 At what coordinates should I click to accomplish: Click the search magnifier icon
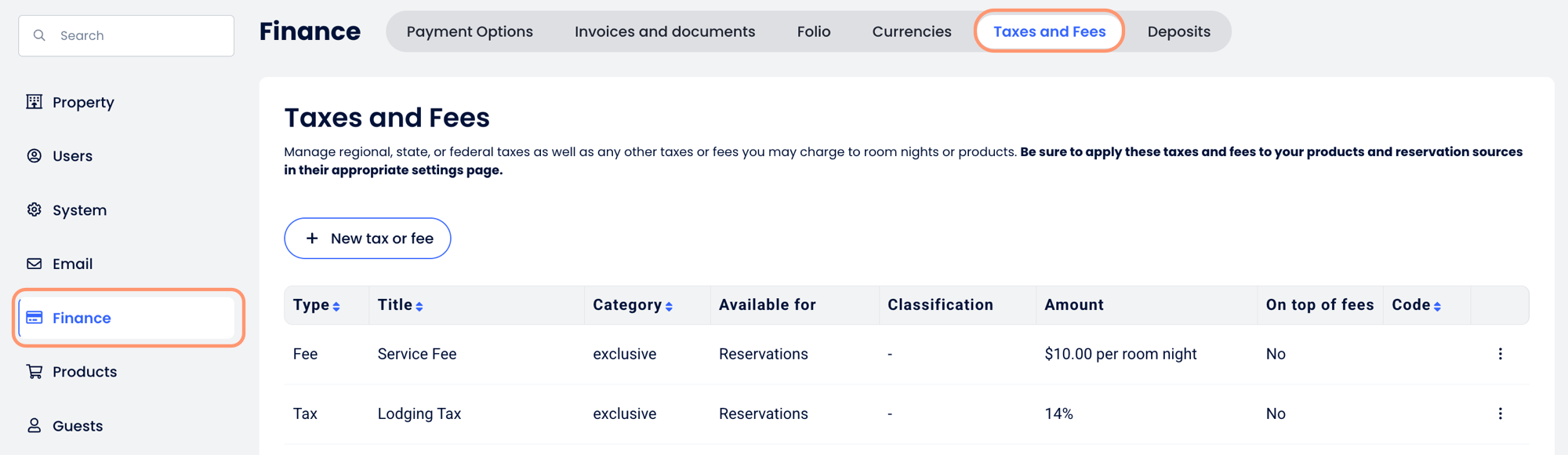point(39,35)
